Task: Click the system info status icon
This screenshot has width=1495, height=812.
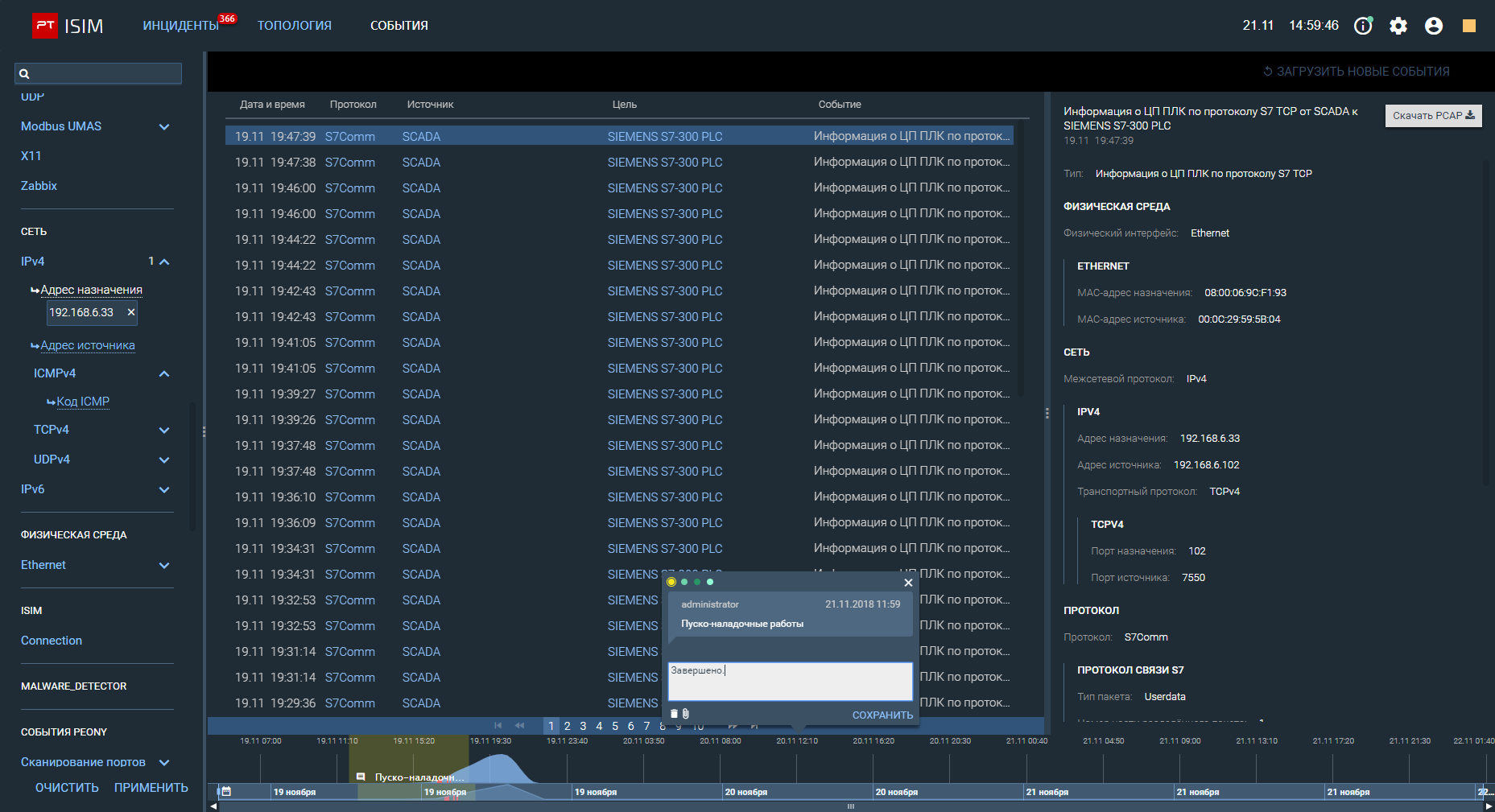Action: (1363, 26)
